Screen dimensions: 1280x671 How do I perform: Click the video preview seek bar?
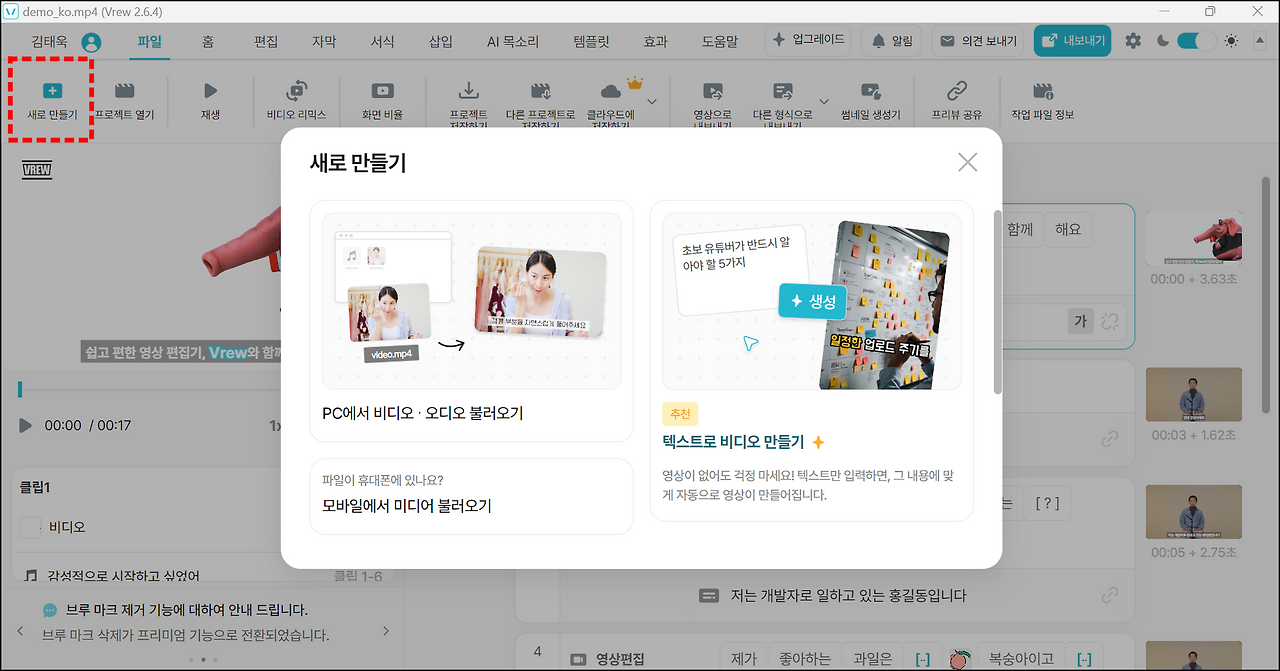pyautogui.click(x=150, y=389)
